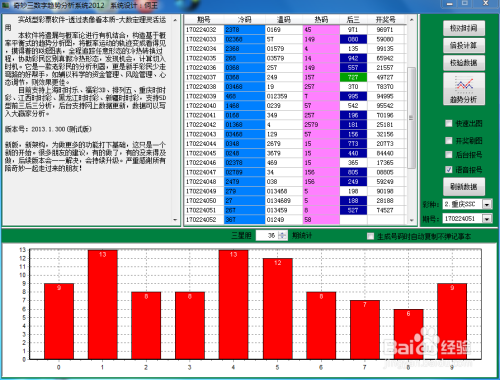Click the red bar for digit 0
The height and width of the screenshot is (380, 500).
[59, 322]
